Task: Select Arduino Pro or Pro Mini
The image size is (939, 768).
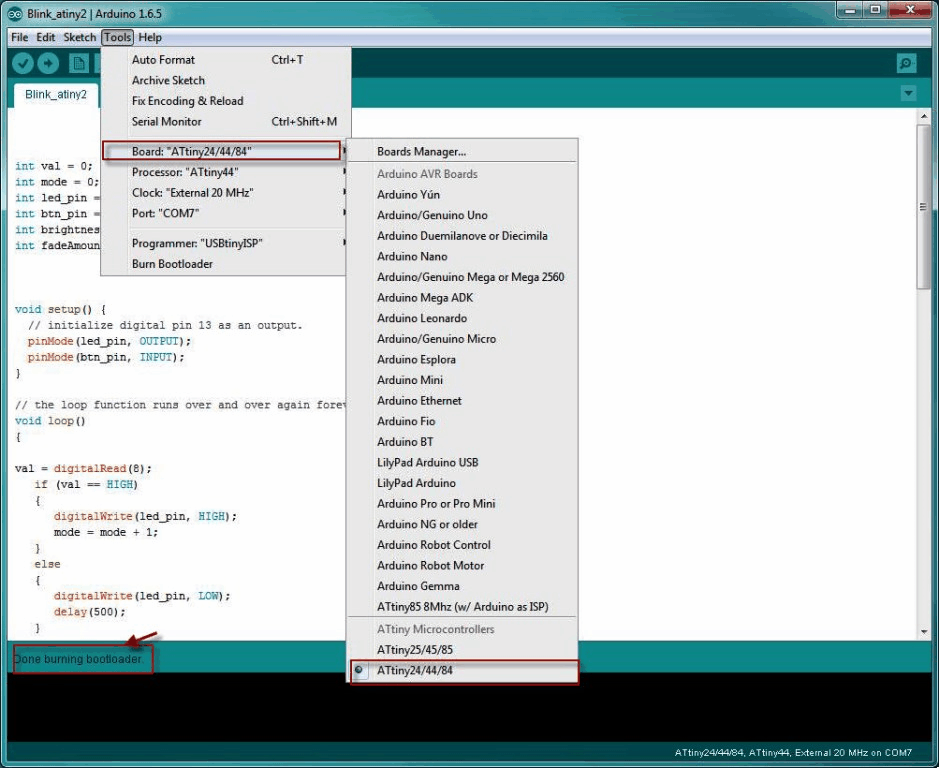Action: 462,503
